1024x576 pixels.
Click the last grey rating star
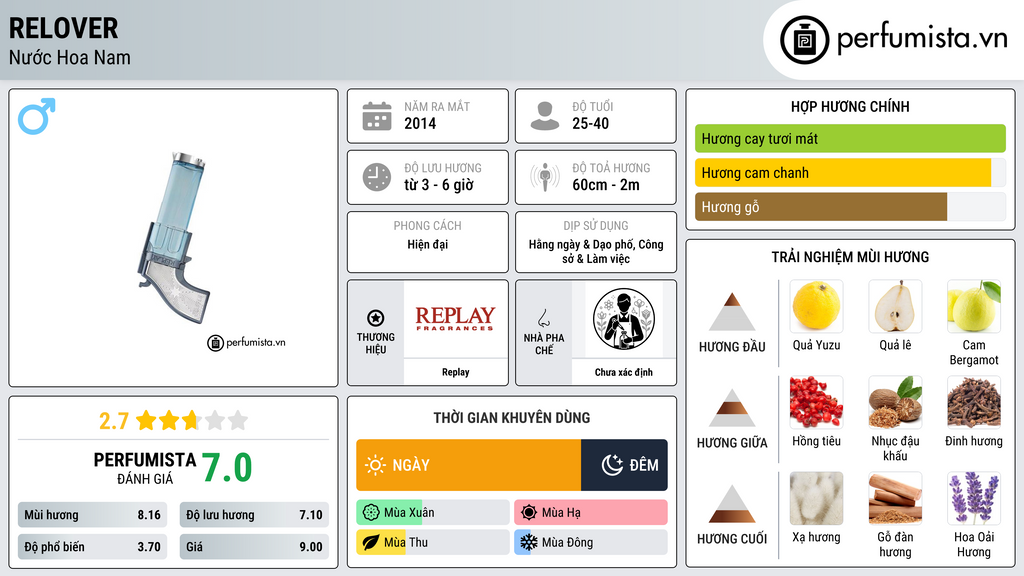(238, 420)
